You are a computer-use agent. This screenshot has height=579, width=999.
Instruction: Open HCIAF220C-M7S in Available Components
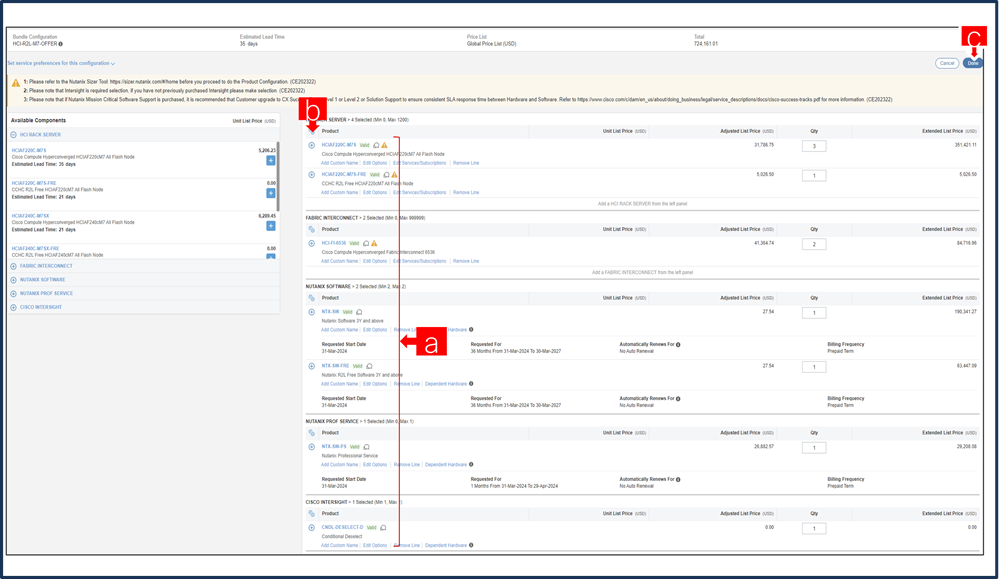click(29, 150)
